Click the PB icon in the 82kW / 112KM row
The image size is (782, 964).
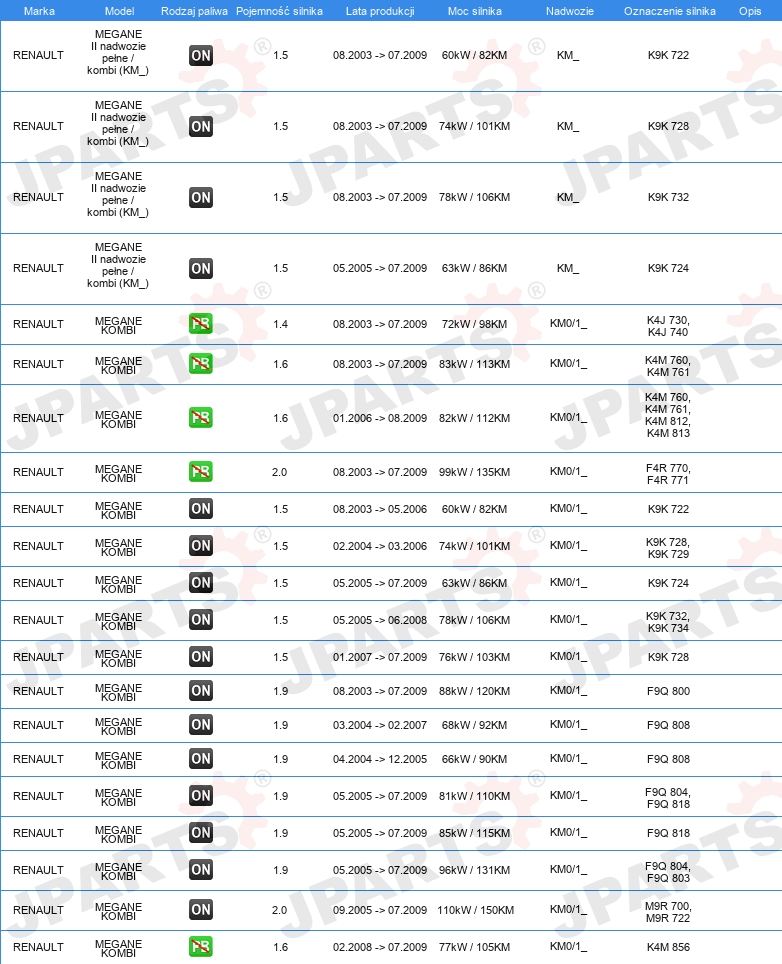click(x=200, y=417)
